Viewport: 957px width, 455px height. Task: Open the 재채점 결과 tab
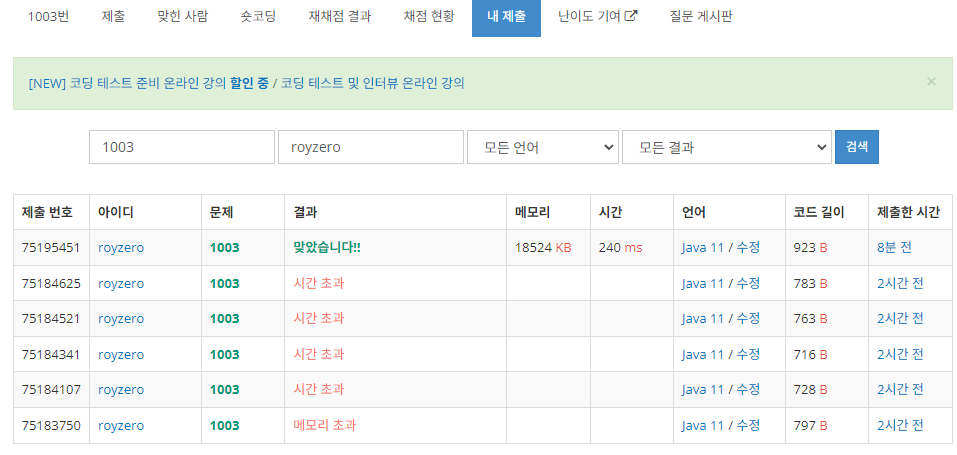click(x=339, y=16)
